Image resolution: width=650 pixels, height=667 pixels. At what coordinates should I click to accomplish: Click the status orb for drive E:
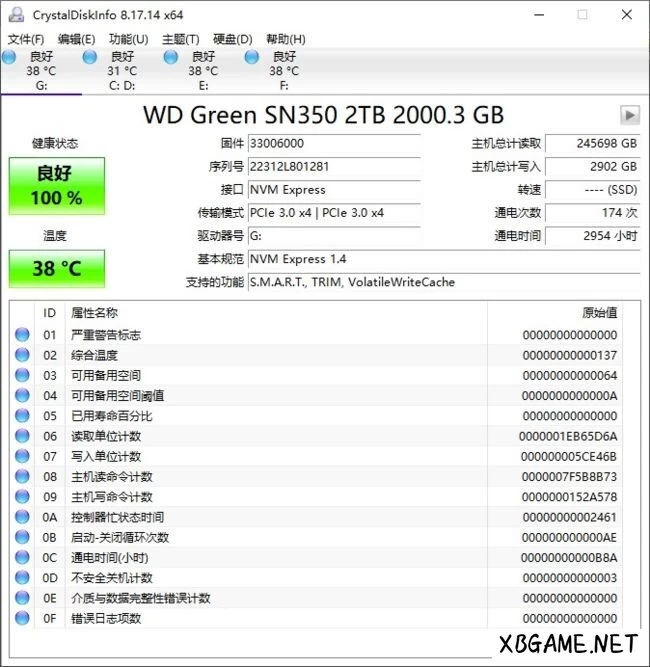[171, 58]
